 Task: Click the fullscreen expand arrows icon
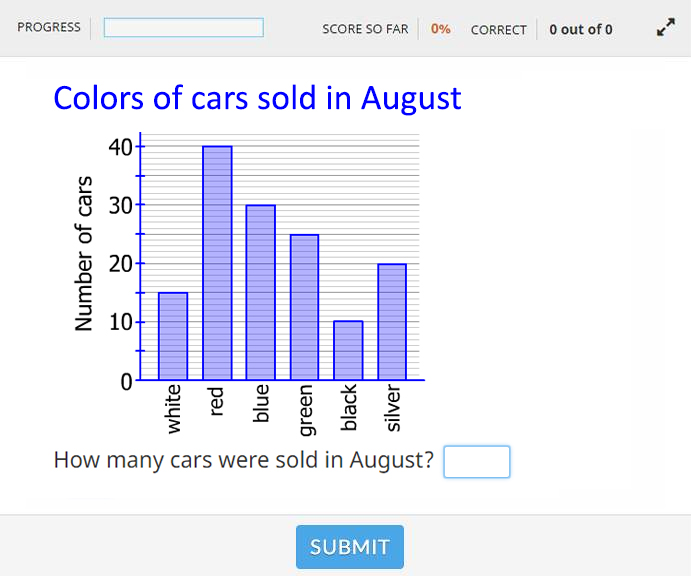pyautogui.click(x=665, y=27)
